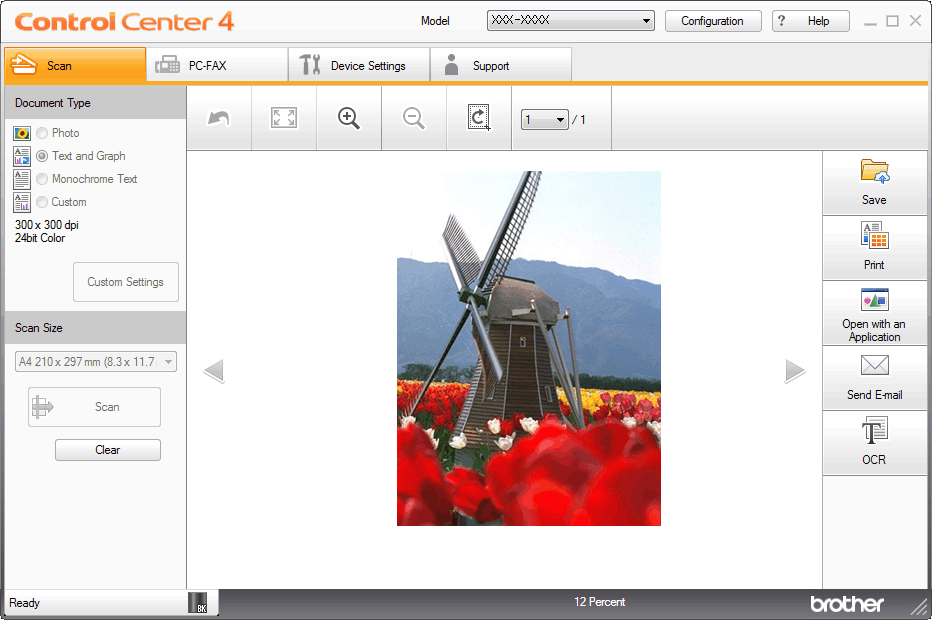Select the Photo radio button
This screenshot has width=932, height=620.
(x=42, y=133)
